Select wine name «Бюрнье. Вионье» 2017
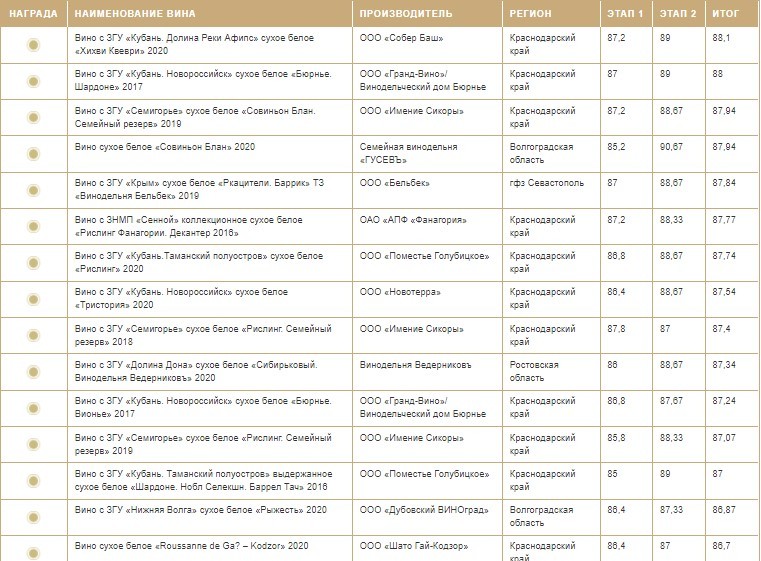This screenshot has height=561, width=761. point(203,407)
